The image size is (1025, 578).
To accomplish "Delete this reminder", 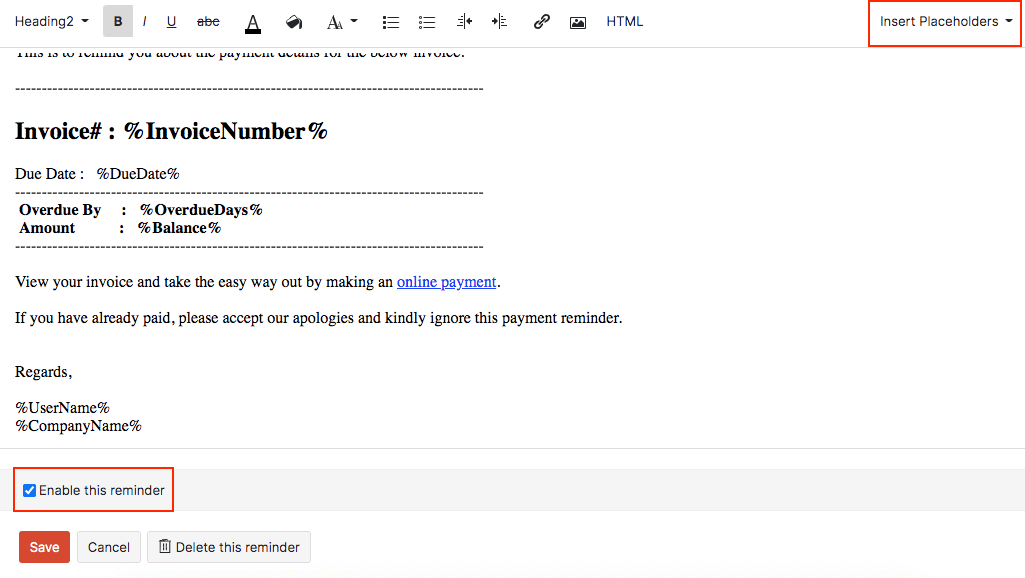I will pos(229,547).
